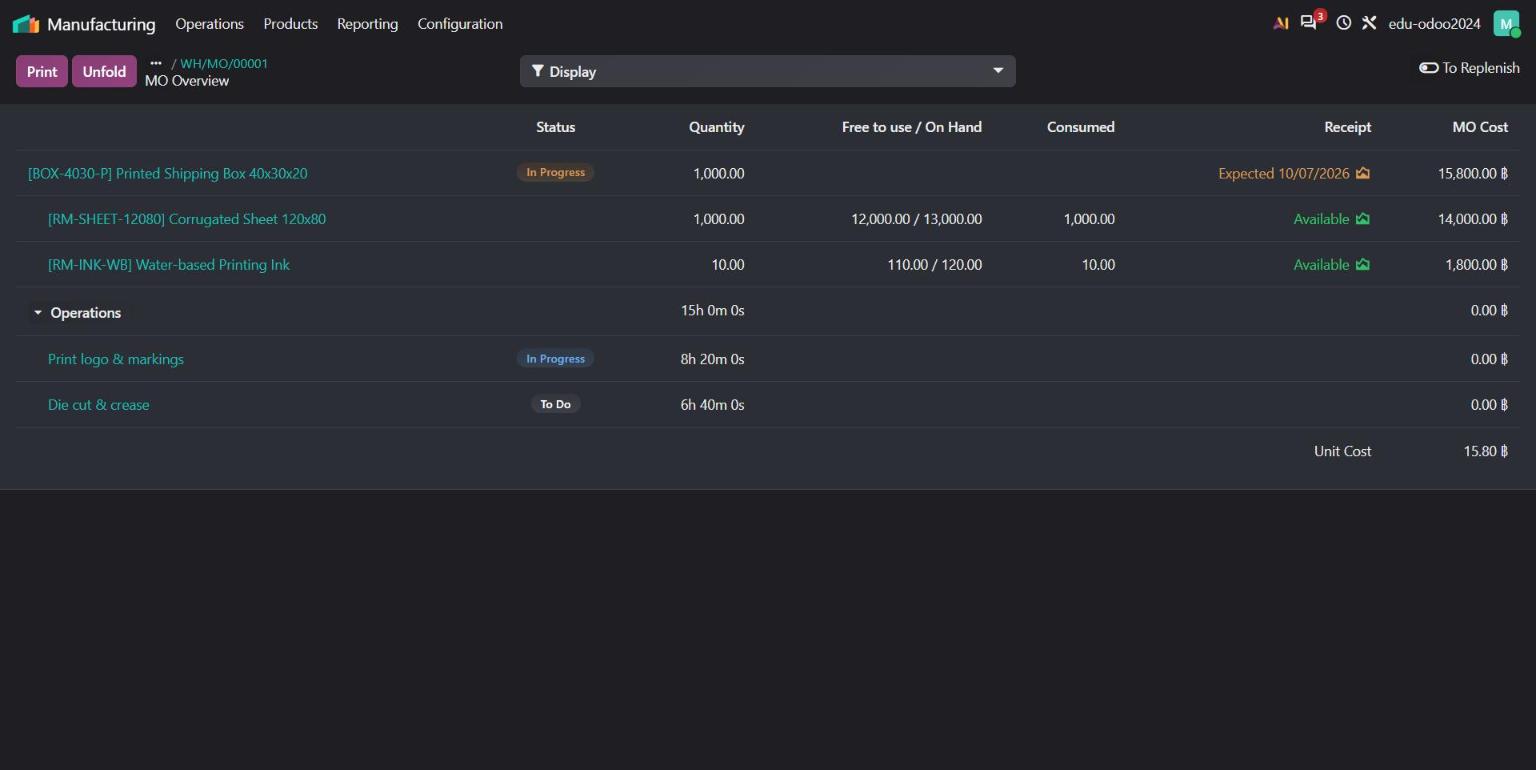Screen dimensions: 1536x770
Task: Click the 15.80 unit cost value
Action: tap(1486, 451)
